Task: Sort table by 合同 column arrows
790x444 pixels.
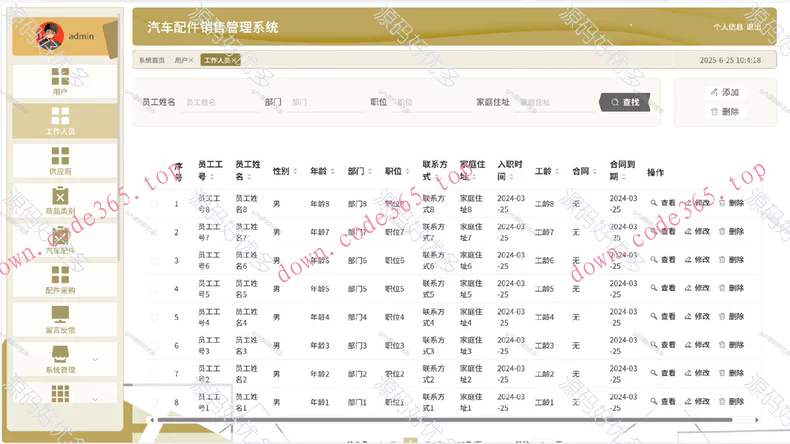Action: (595, 171)
